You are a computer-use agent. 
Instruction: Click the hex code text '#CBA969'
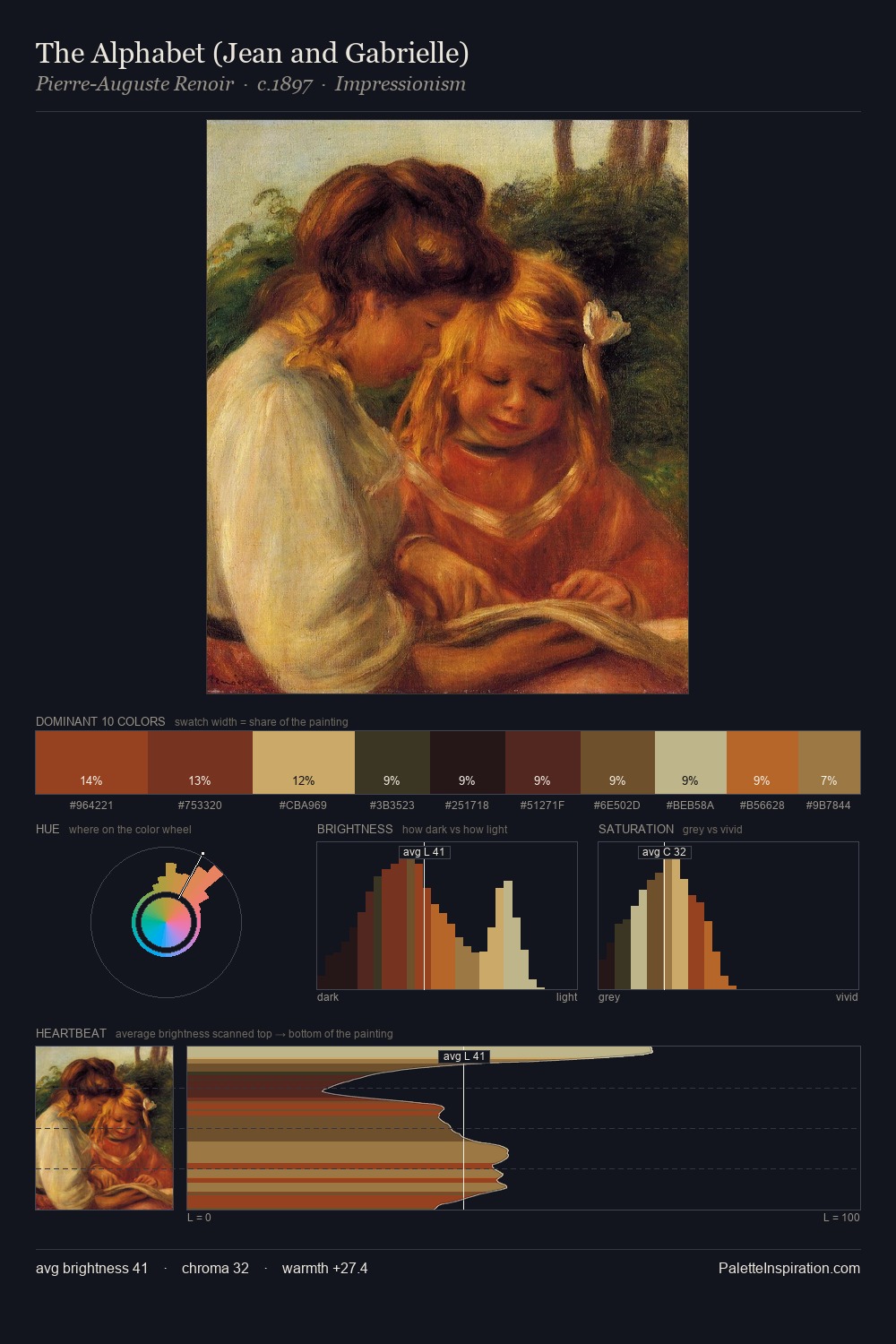pos(304,806)
